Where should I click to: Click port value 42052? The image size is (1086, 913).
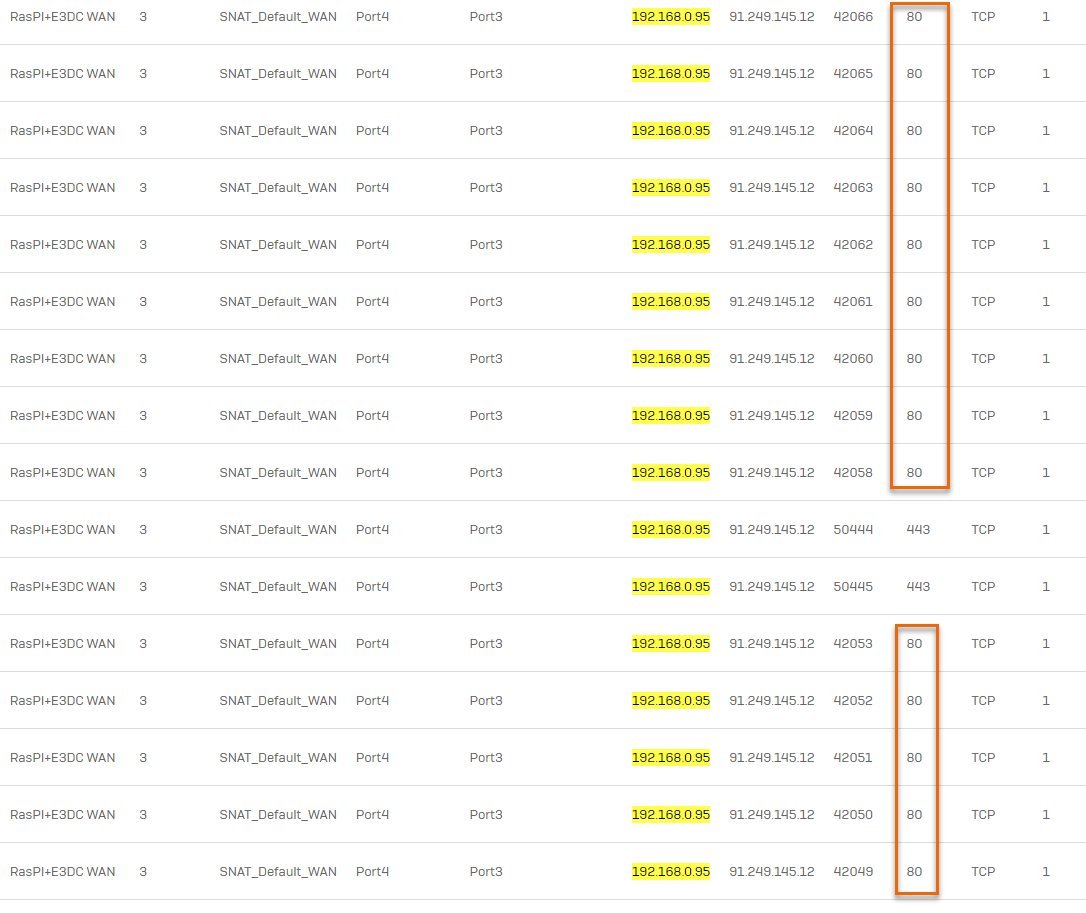pos(853,700)
